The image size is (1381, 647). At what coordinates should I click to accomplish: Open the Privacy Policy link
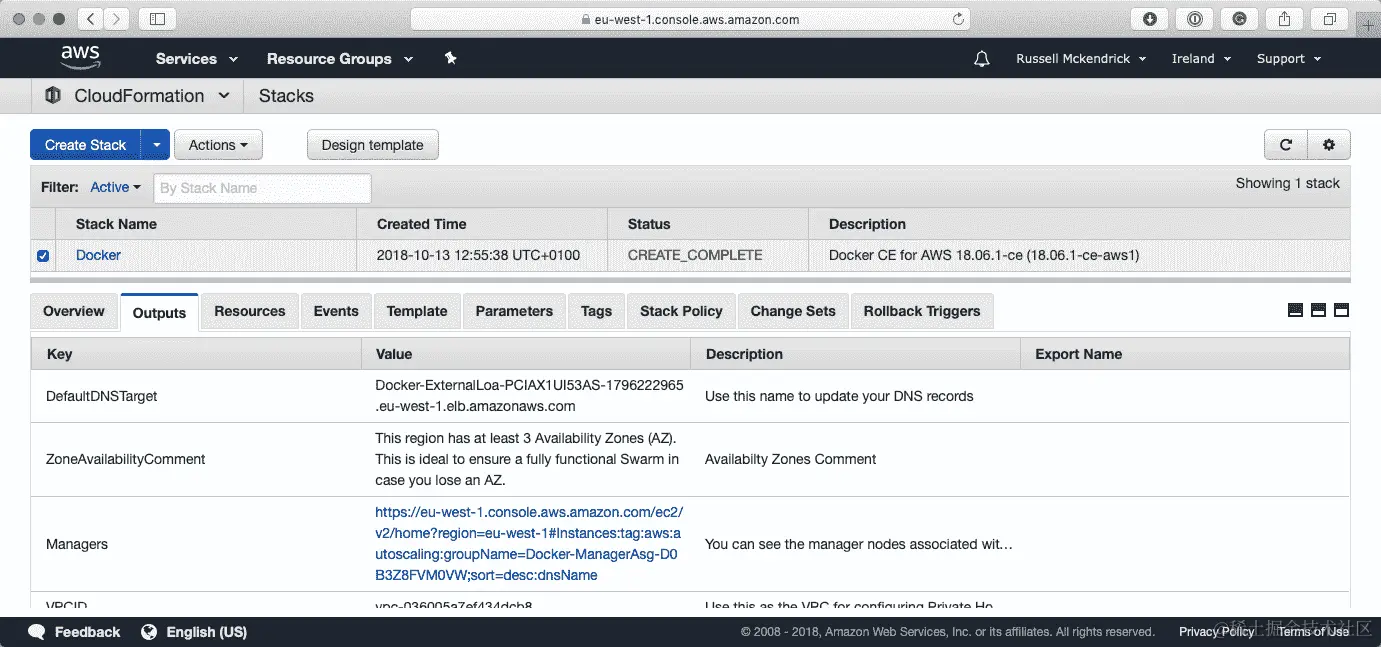[x=1216, y=632]
